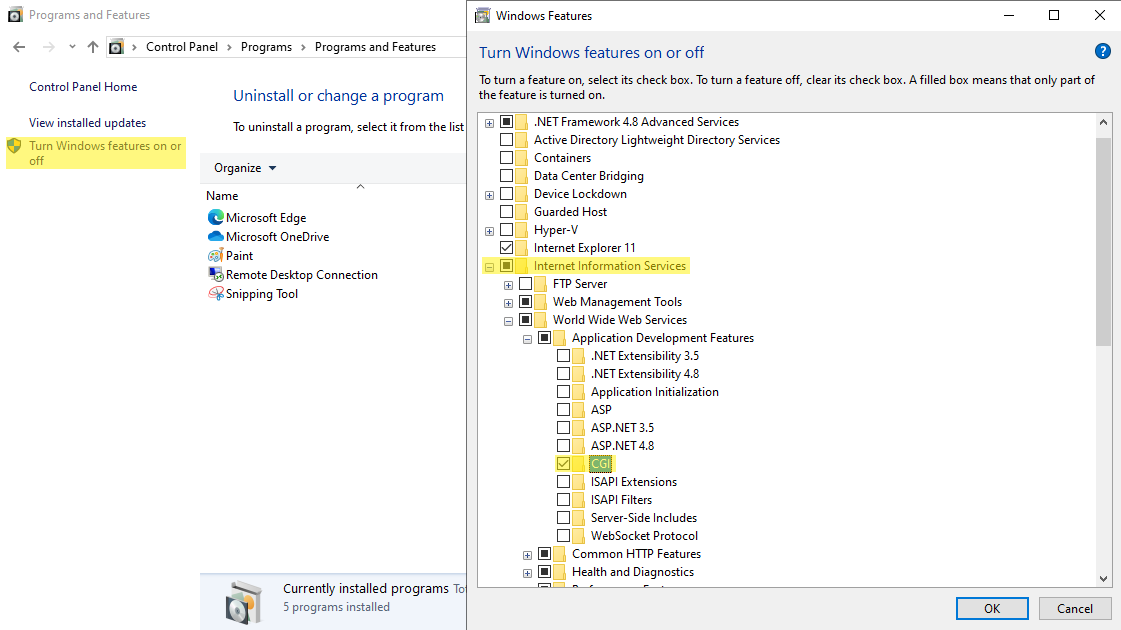Expand the Device Lockdown node
1121x630 pixels.
pos(490,195)
